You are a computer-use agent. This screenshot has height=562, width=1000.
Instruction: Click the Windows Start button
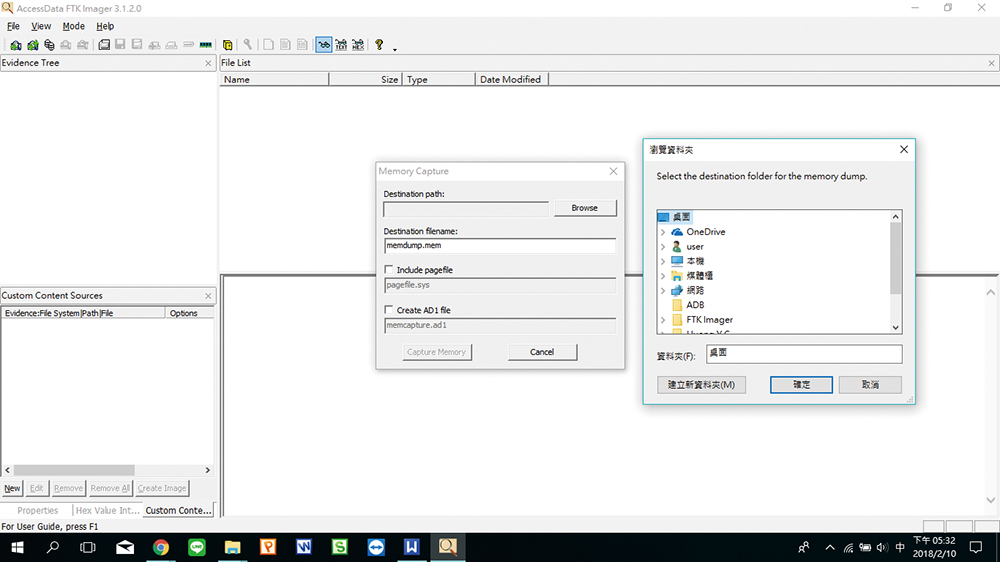pos(17,547)
